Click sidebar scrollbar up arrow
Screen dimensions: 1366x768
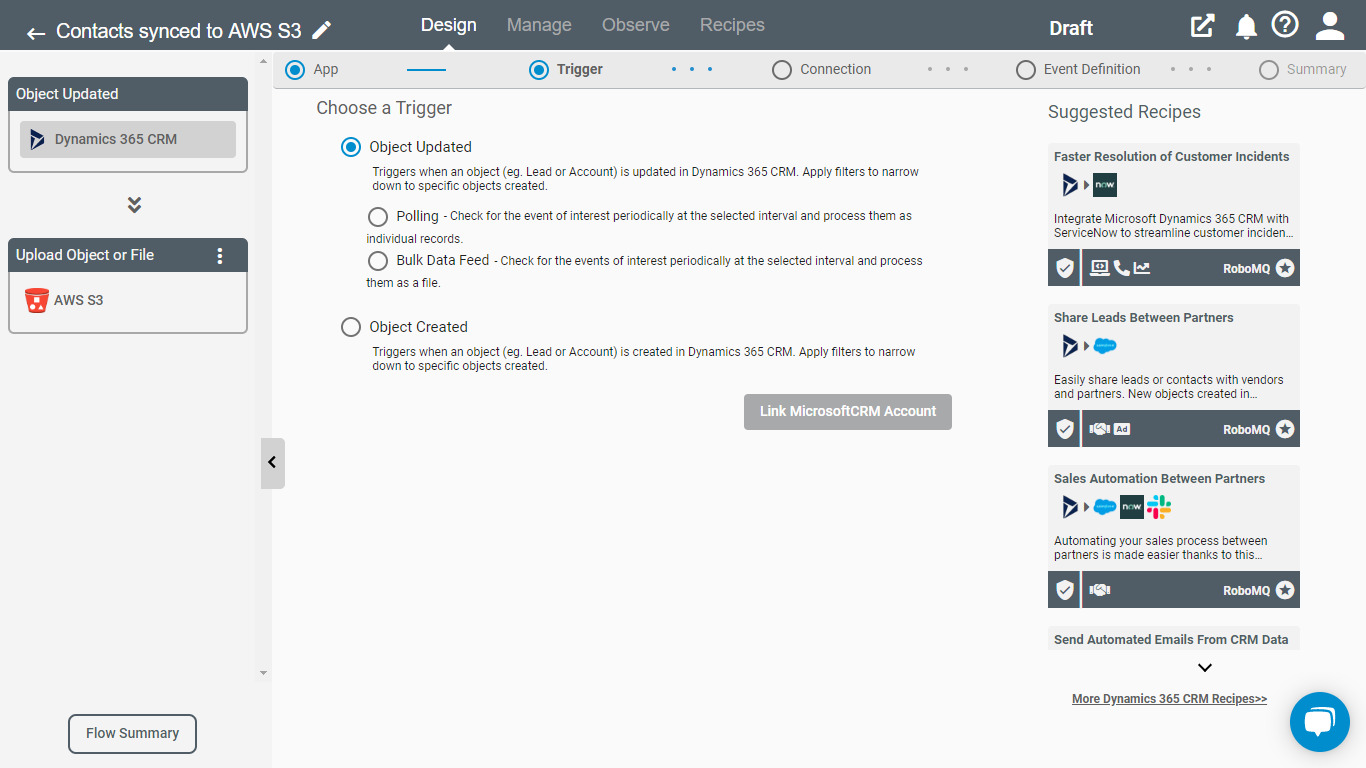pos(264,60)
